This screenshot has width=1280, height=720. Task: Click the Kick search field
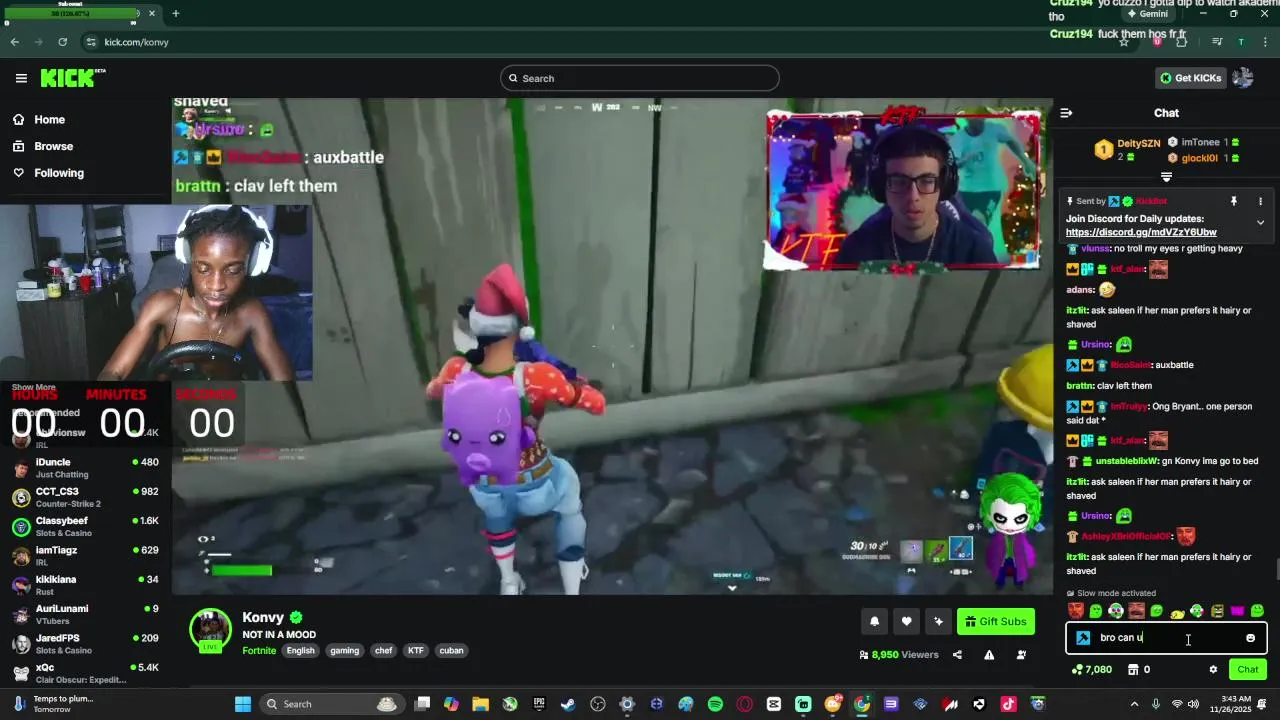point(640,78)
